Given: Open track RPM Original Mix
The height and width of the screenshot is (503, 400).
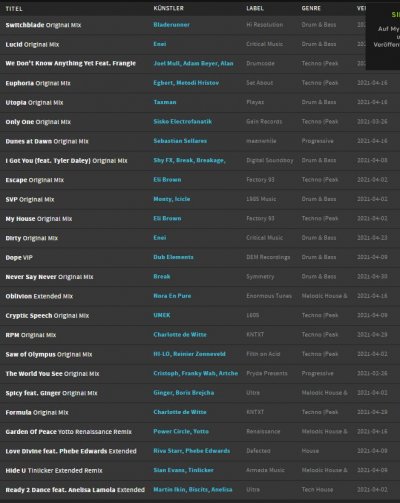Looking at the screenshot, I should click(x=31, y=335).
